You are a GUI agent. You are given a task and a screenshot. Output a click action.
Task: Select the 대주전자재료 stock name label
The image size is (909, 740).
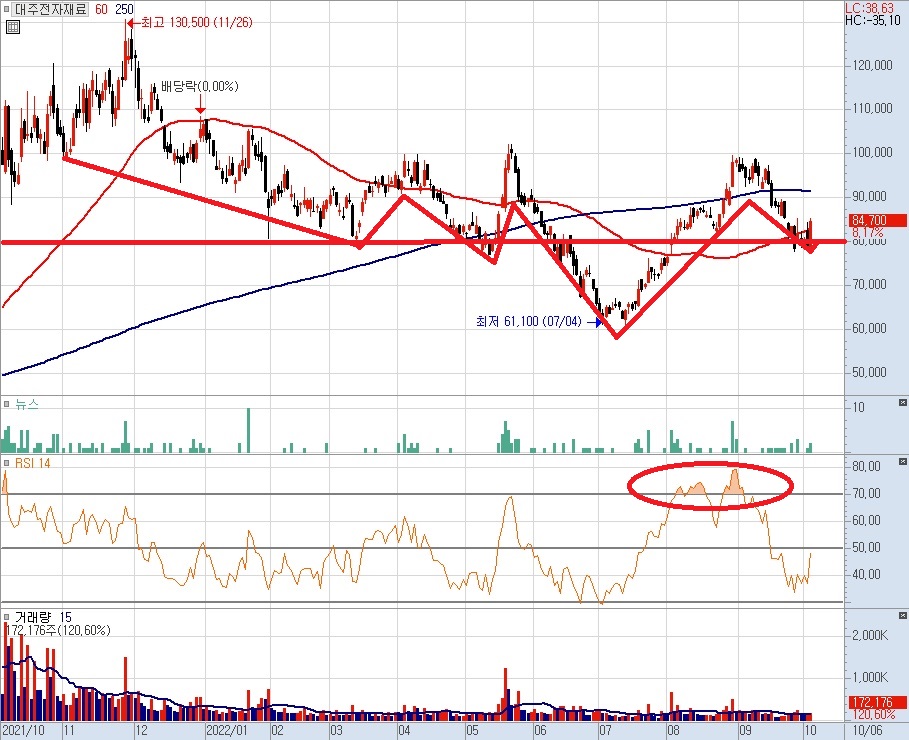(50, 9)
